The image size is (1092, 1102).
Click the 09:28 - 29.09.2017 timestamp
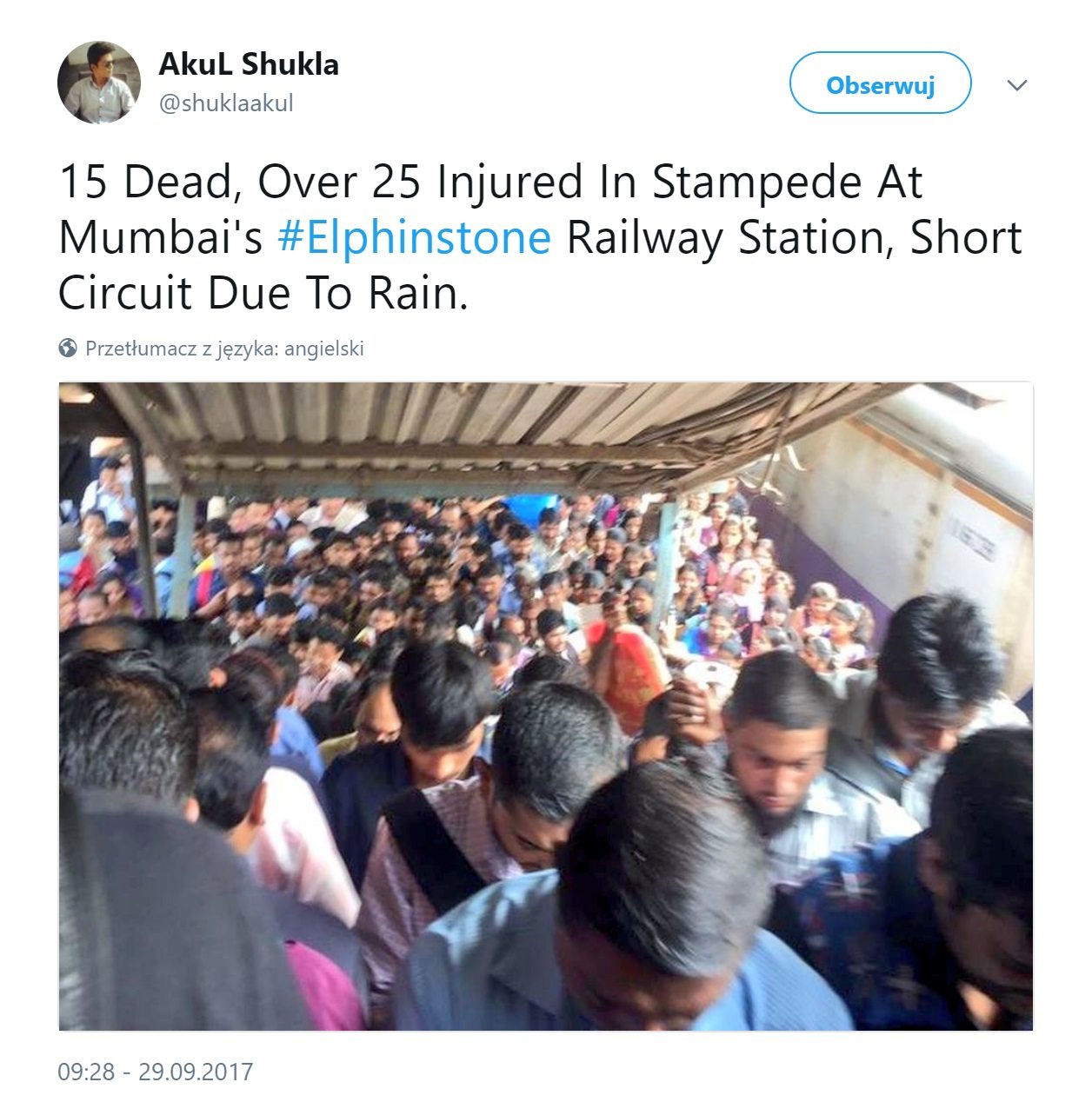point(156,1072)
